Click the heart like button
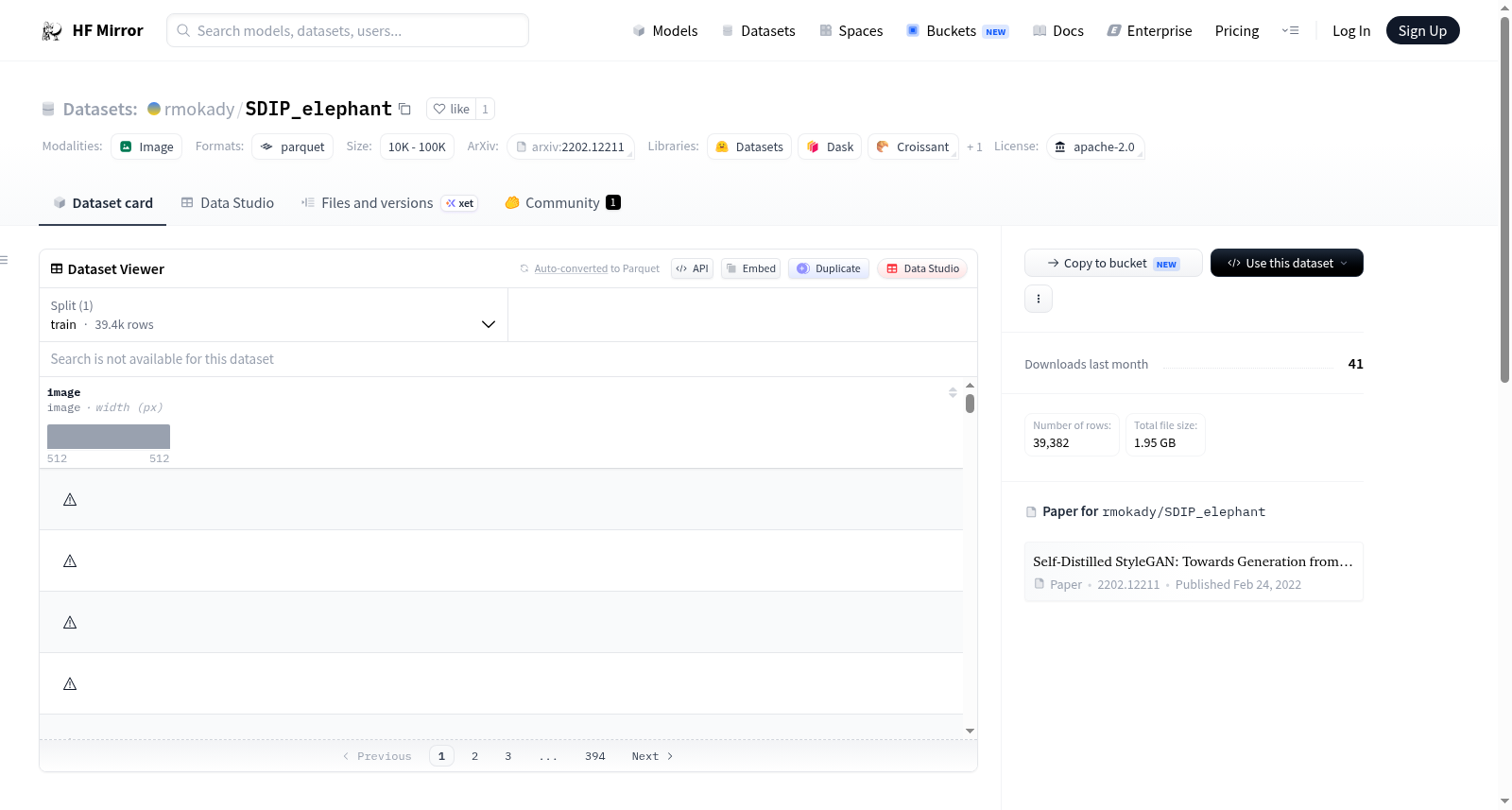 point(451,109)
